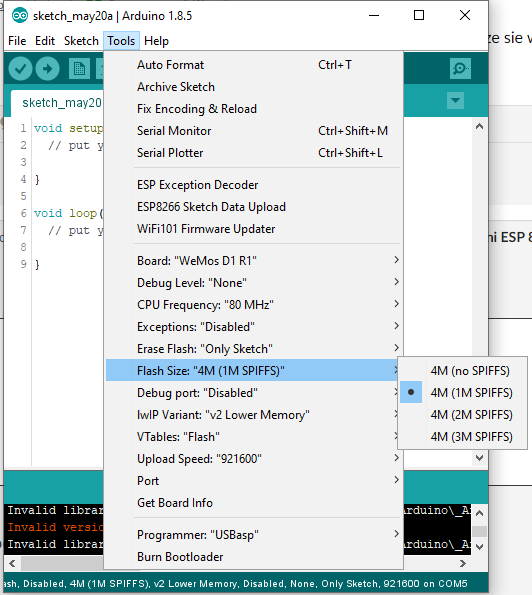
Task: Expand the Port submenu
Action: coord(253,481)
